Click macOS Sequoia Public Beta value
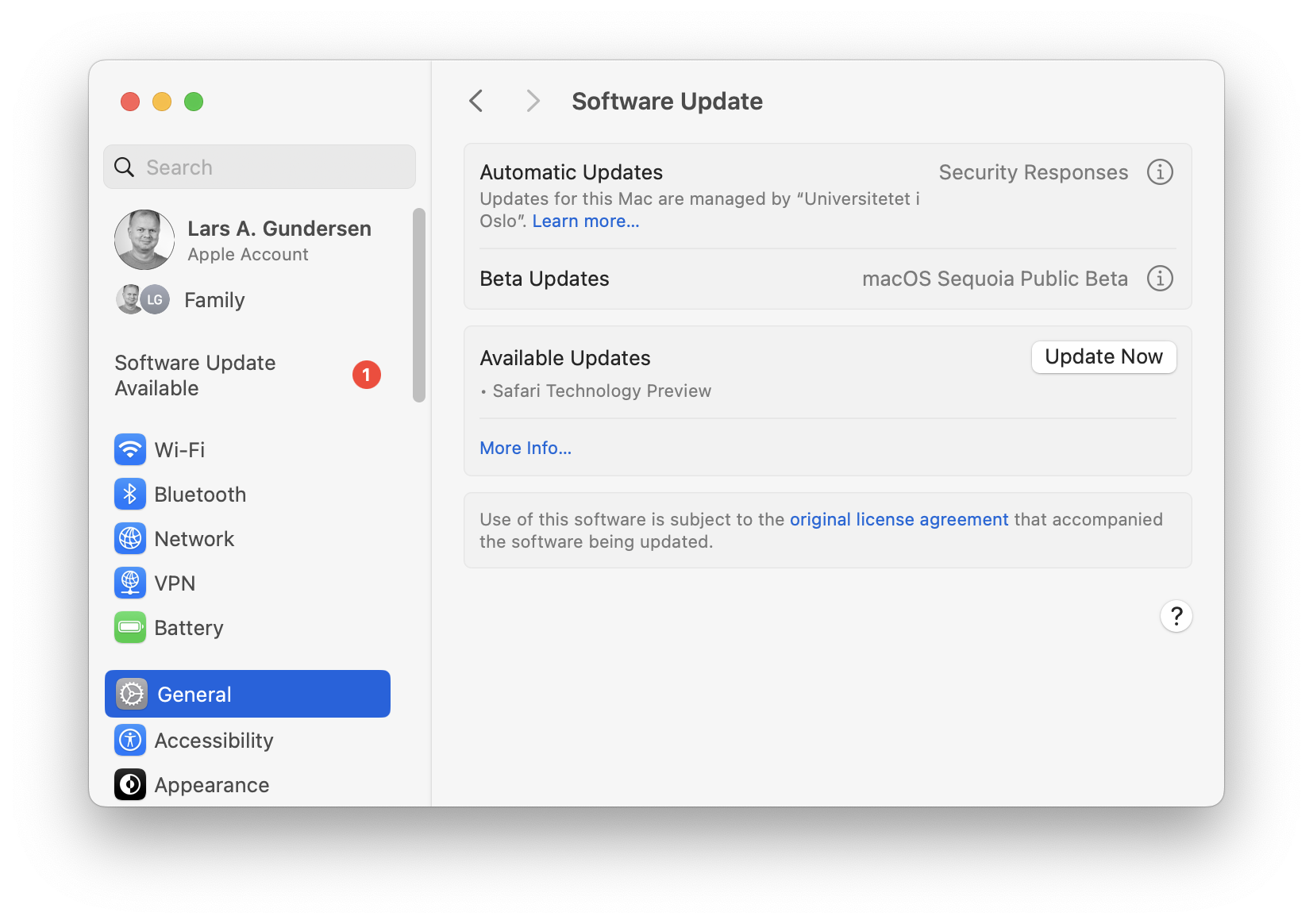Viewport: 1313px width, 924px height. pos(995,279)
